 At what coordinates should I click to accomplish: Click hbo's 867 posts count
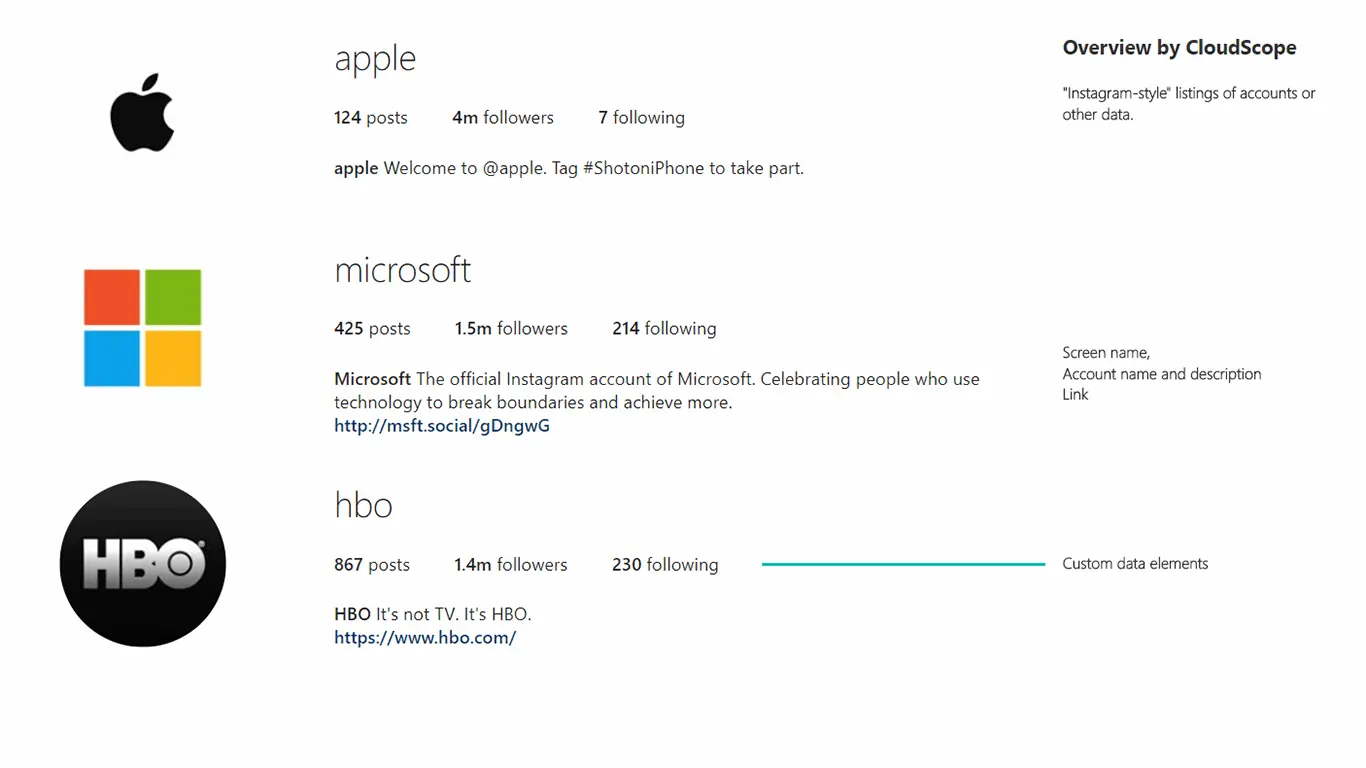click(372, 565)
